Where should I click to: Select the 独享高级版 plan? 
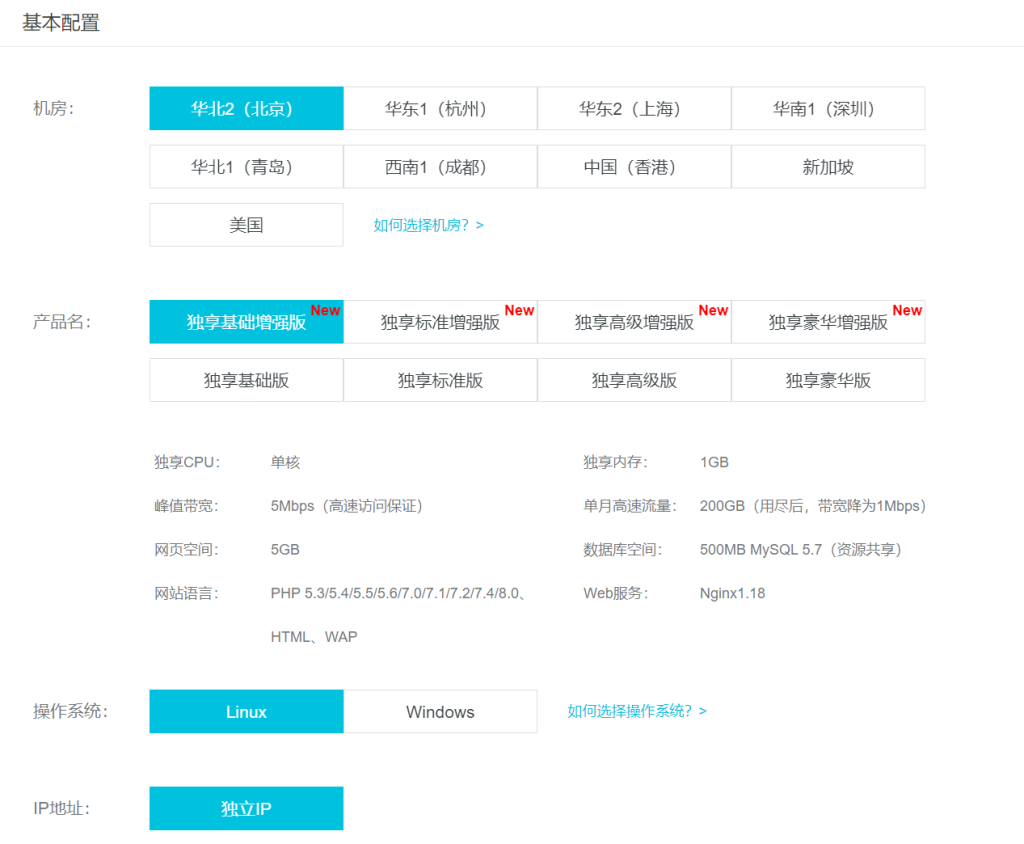click(634, 380)
